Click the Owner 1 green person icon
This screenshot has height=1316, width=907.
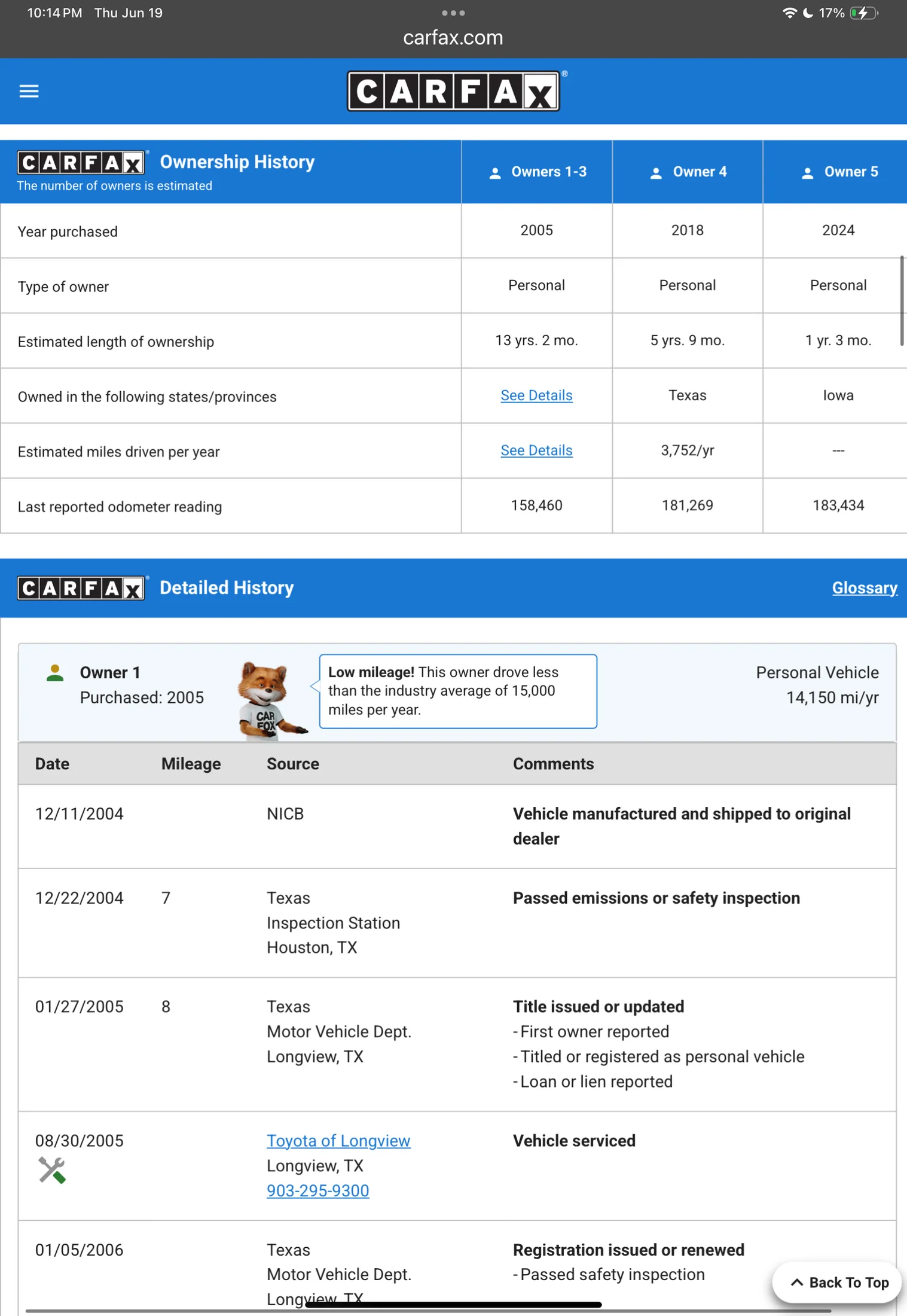55,673
